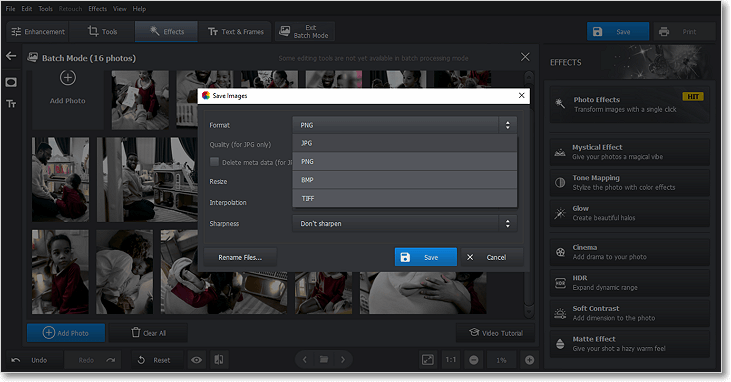Select the Tone Mapping effect

(629, 182)
